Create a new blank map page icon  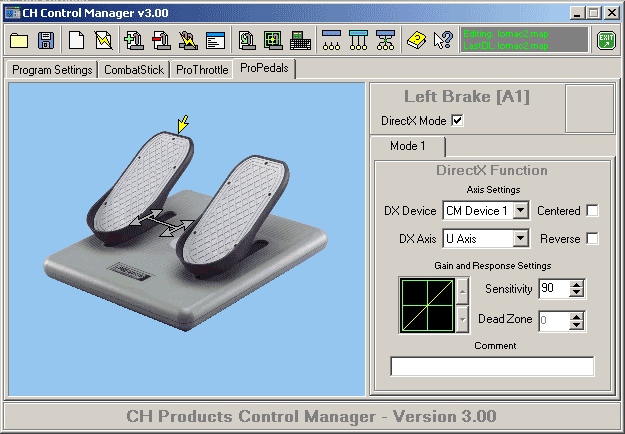coord(76,40)
